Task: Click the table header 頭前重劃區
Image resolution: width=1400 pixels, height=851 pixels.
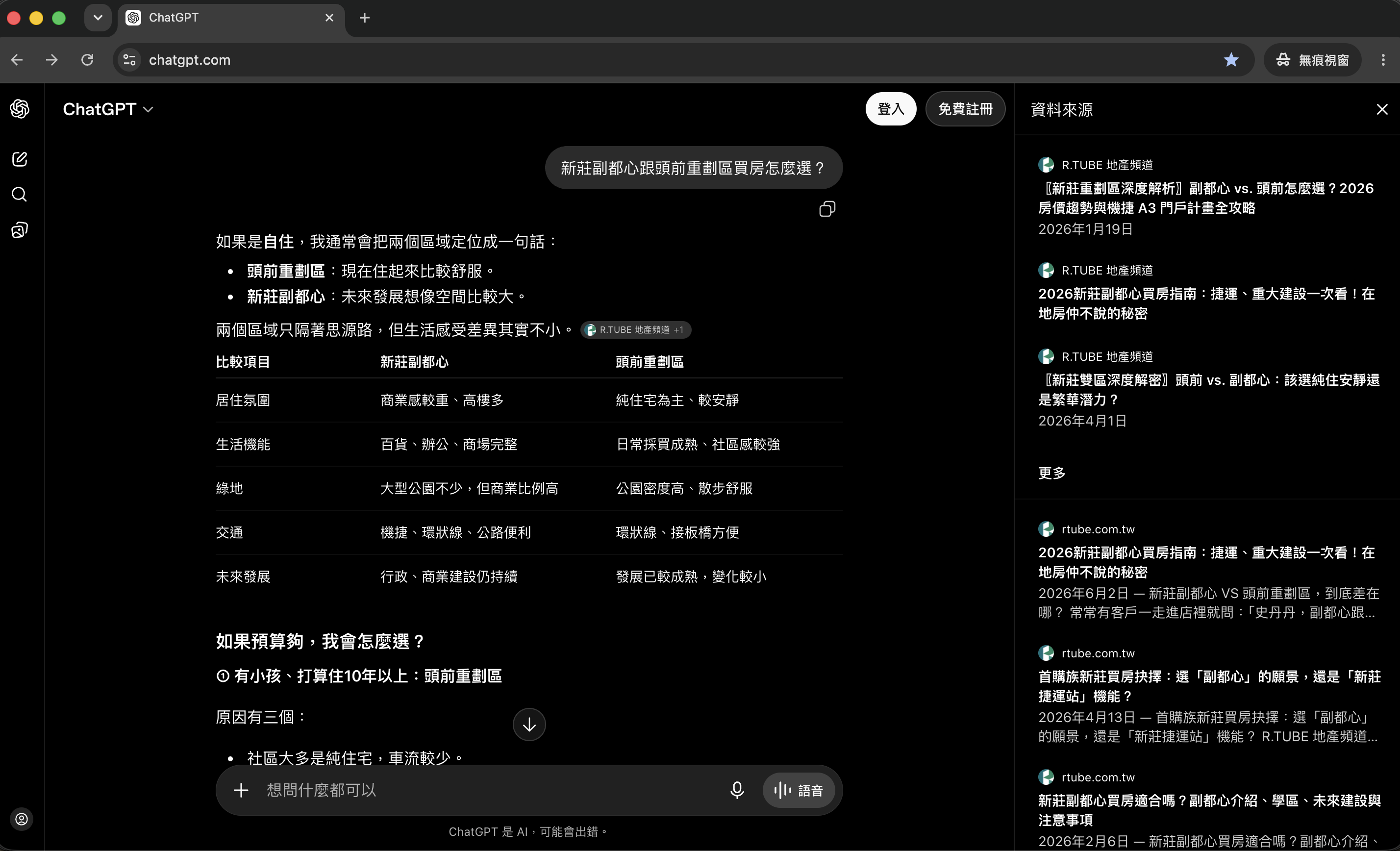Action: coord(650,362)
